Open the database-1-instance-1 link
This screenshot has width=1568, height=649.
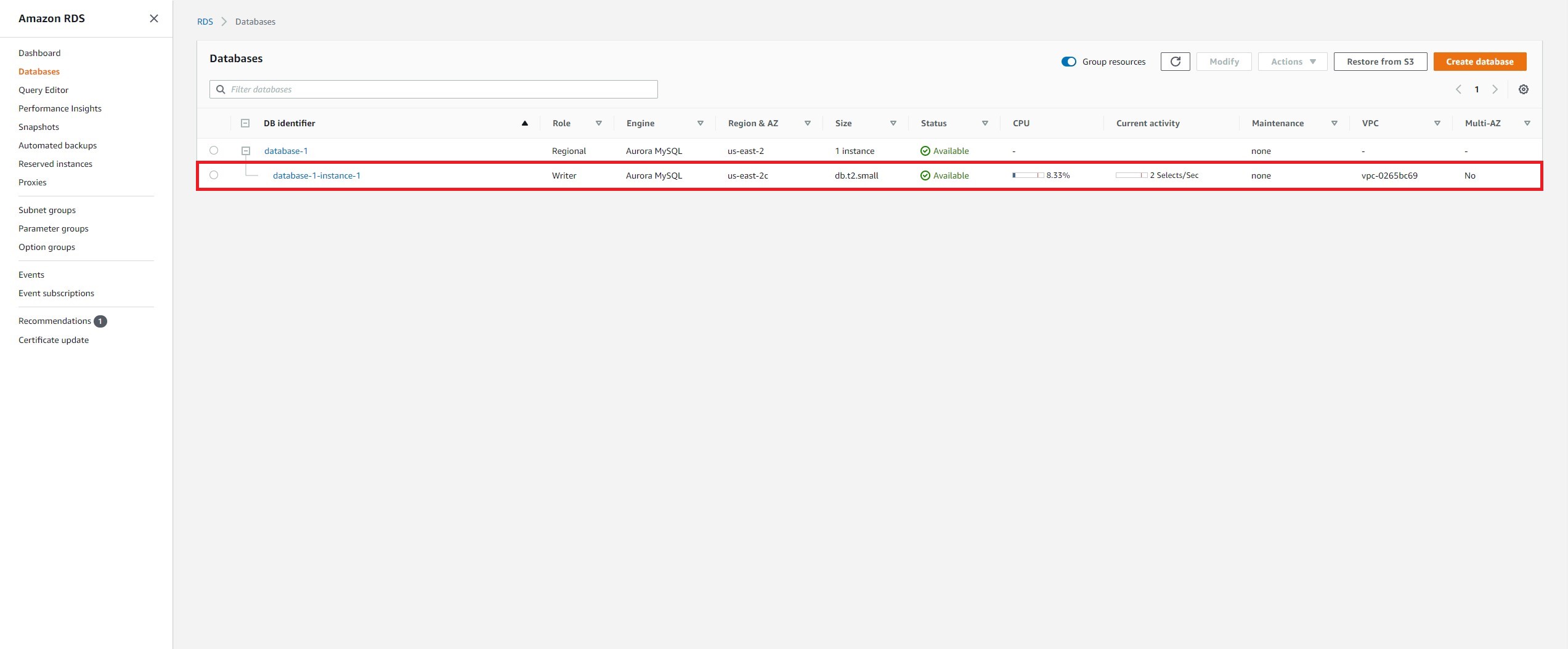click(x=317, y=175)
